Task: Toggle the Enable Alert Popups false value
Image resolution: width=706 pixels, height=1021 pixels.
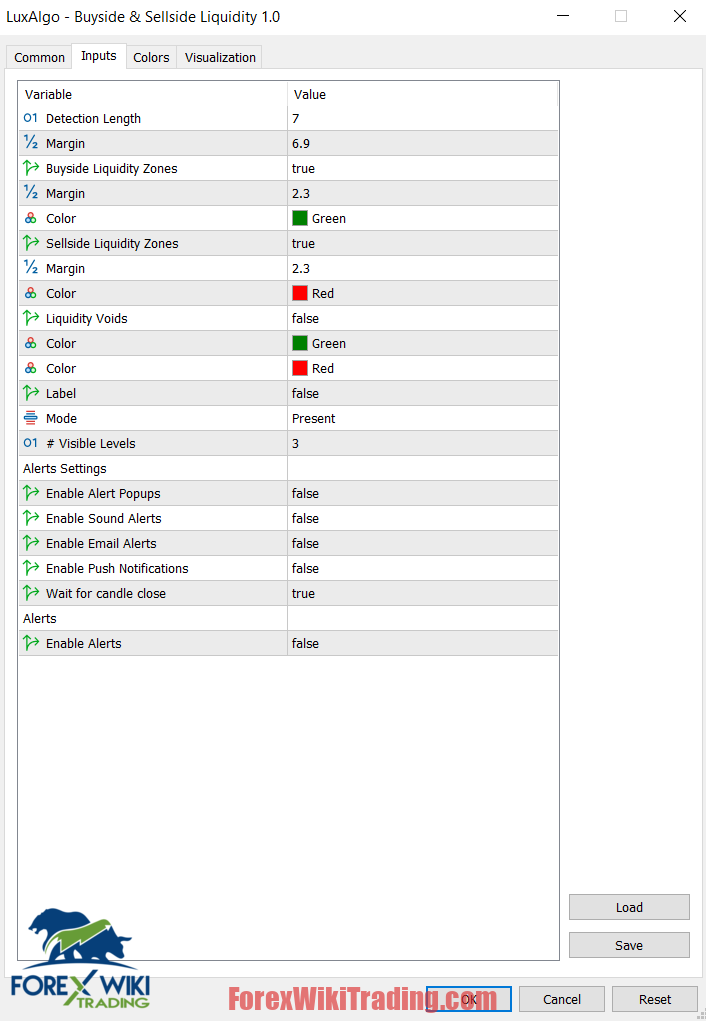Action: point(423,493)
